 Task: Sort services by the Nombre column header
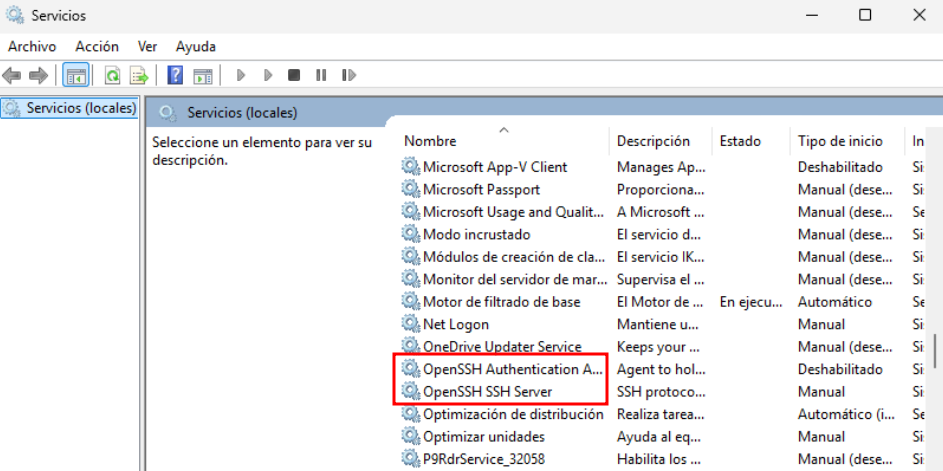point(430,141)
